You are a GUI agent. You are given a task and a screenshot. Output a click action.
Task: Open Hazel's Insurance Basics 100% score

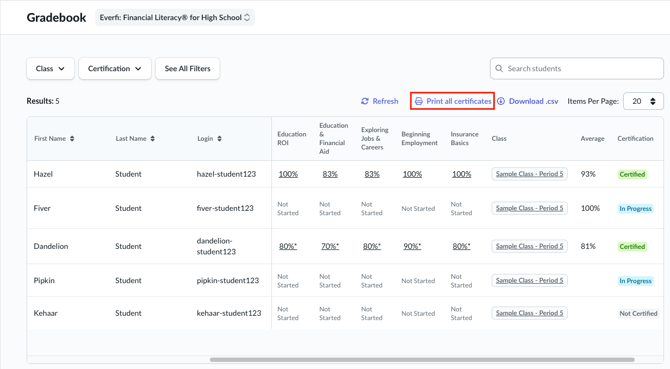coord(461,174)
